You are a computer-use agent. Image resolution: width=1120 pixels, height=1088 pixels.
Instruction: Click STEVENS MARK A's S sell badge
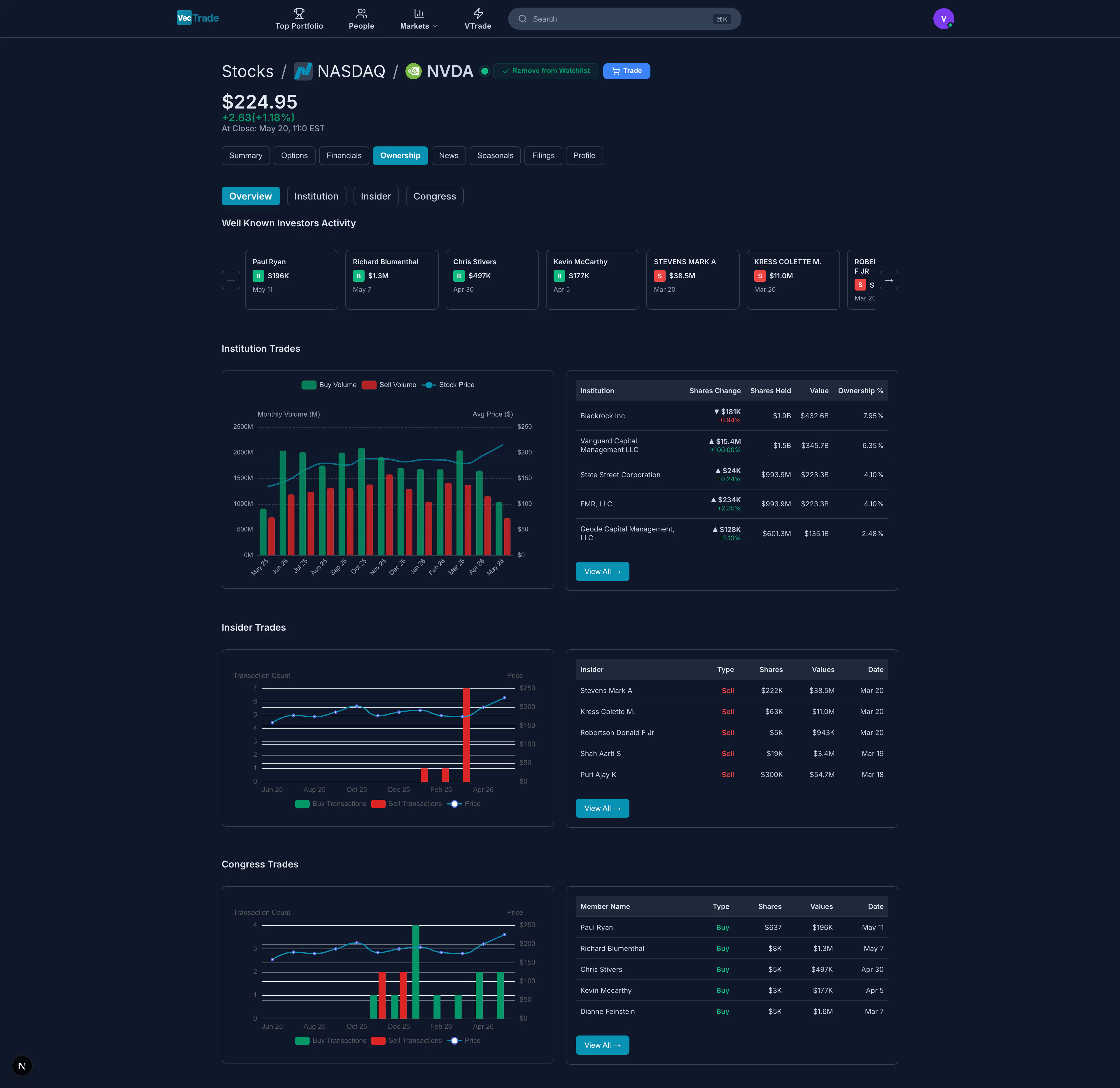tap(659, 276)
